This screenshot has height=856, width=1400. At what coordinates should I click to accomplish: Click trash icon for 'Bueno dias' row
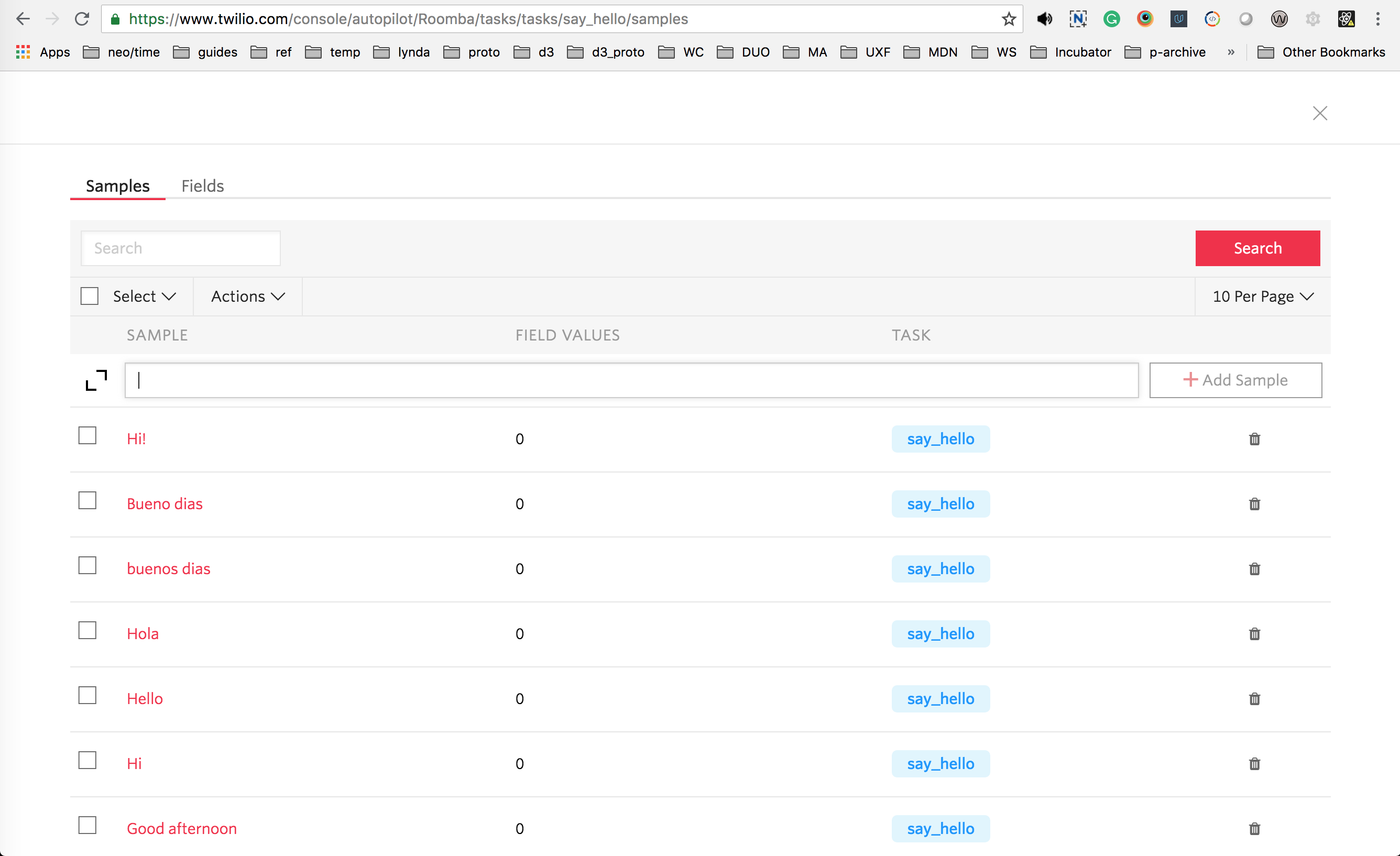(1254, 504)
